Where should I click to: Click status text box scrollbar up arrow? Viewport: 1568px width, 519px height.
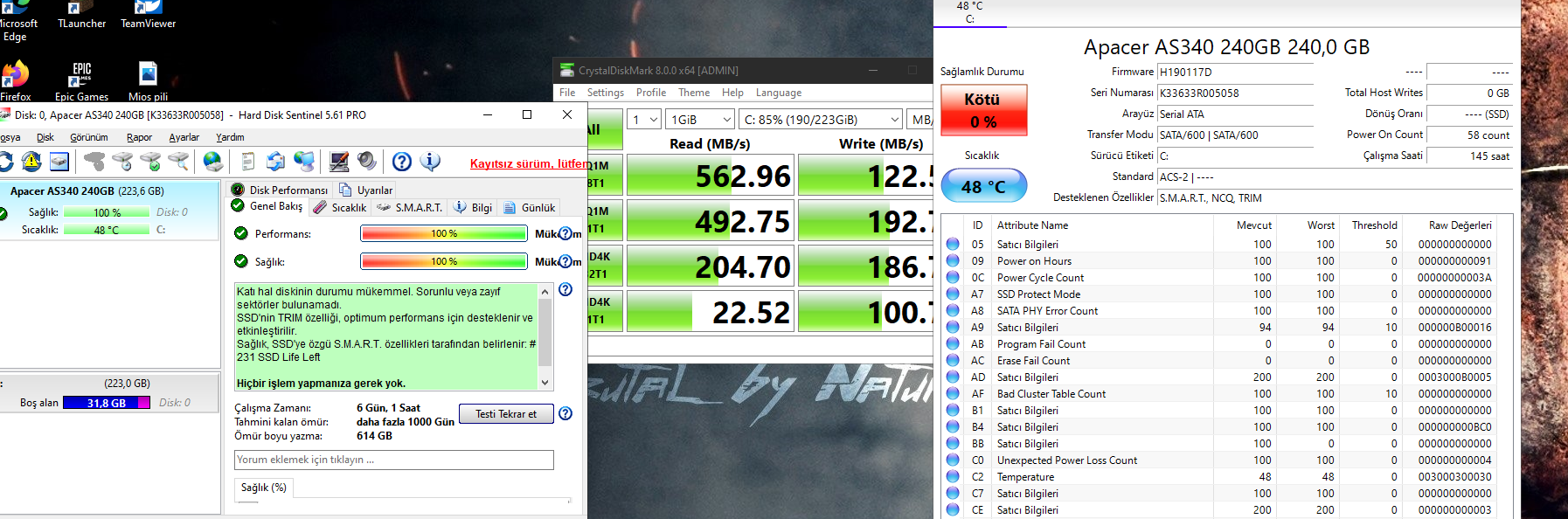click(x=545, y=292)
